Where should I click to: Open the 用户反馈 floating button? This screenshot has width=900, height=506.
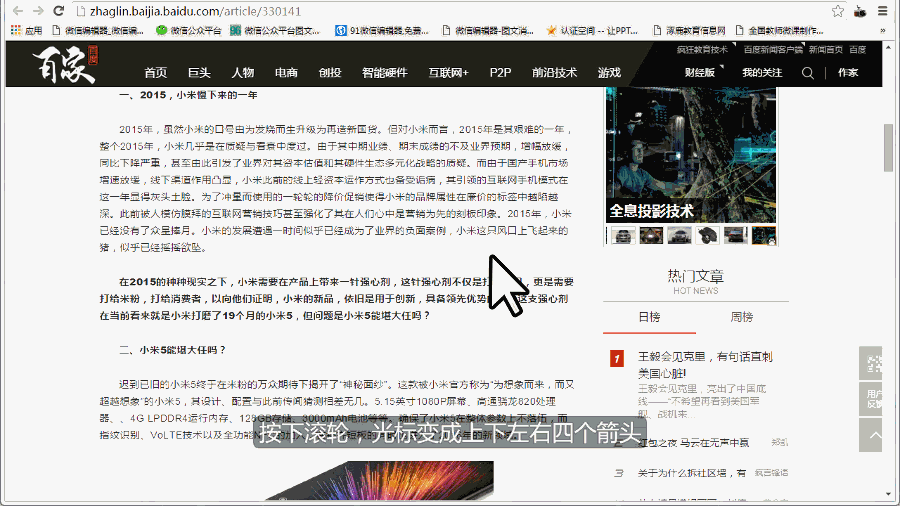coord(871,399)
